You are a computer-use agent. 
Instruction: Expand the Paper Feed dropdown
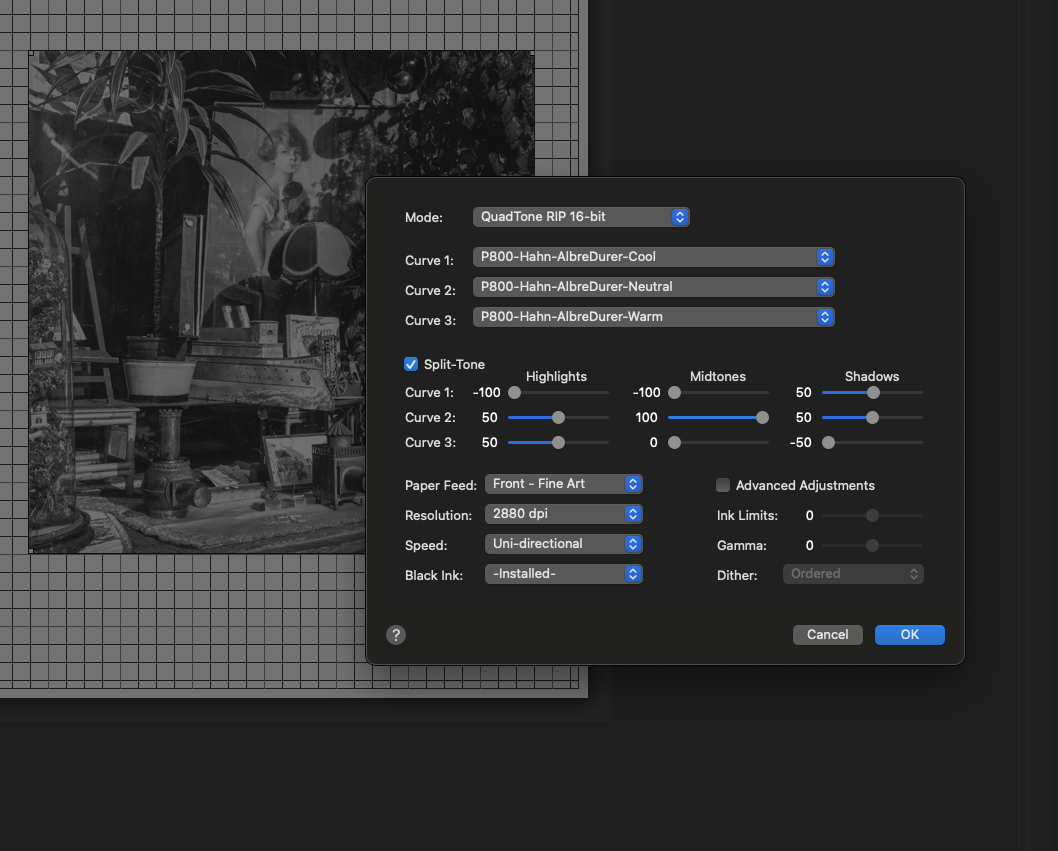tap(563, 484)
